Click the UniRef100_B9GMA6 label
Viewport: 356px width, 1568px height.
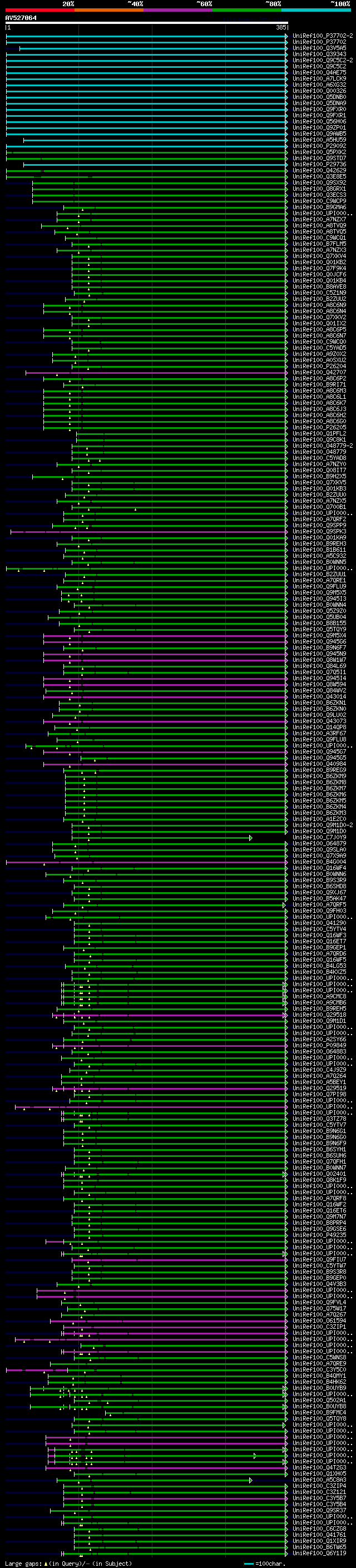pyautogui.click(x=319, y=207)
